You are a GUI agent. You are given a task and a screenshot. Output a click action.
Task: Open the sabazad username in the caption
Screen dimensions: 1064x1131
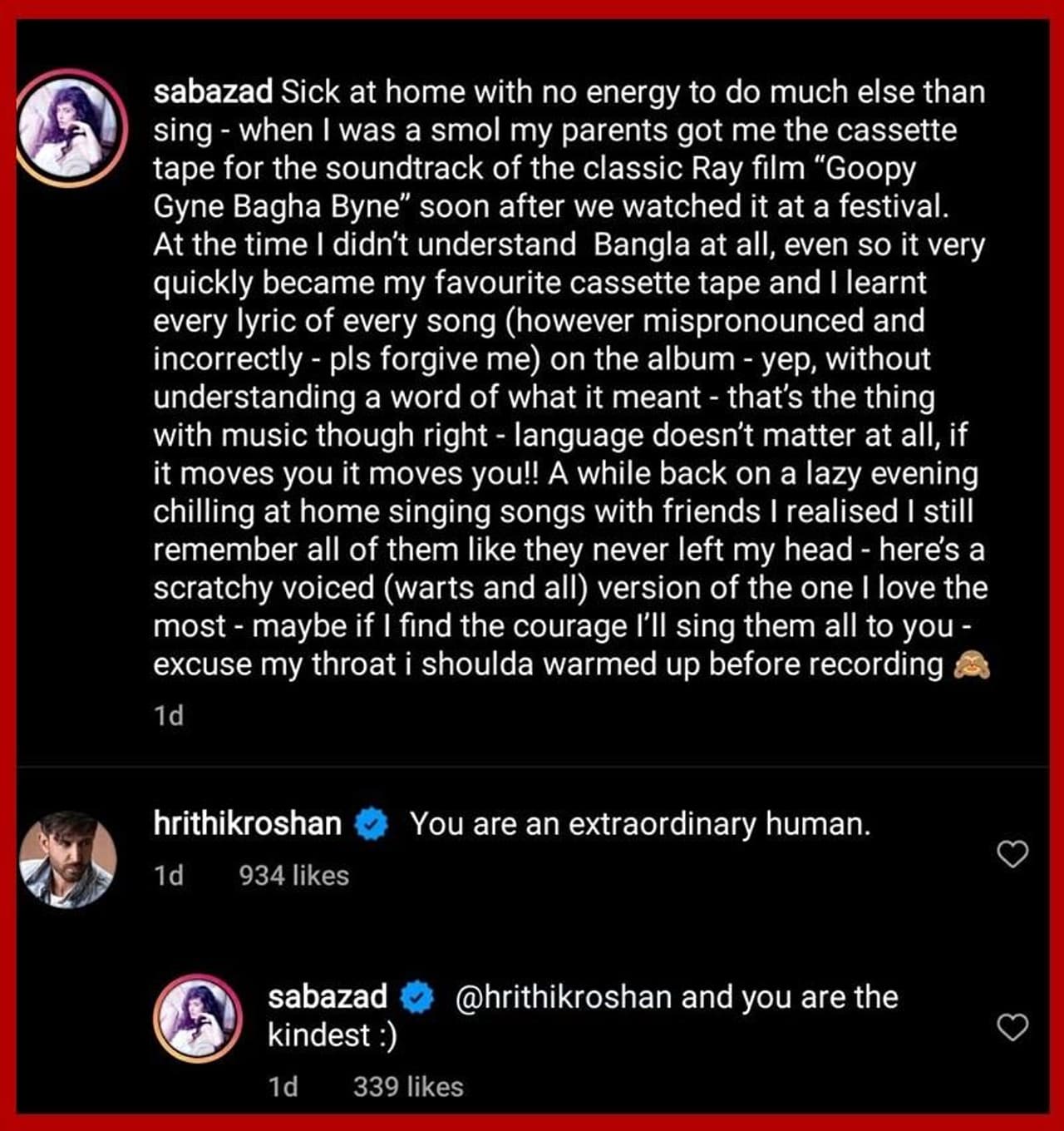click(213, 91)
